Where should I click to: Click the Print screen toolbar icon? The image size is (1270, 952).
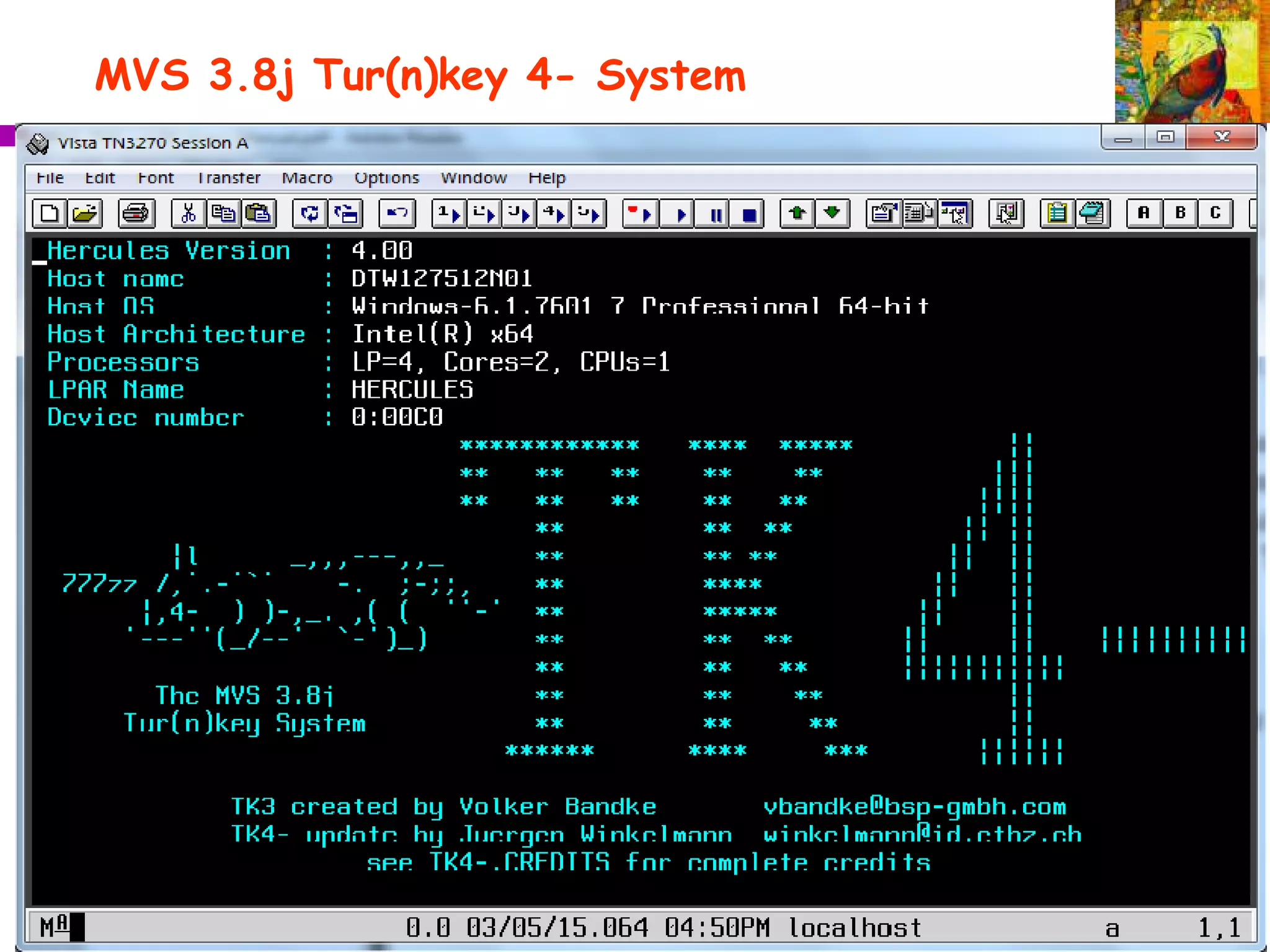135,214
